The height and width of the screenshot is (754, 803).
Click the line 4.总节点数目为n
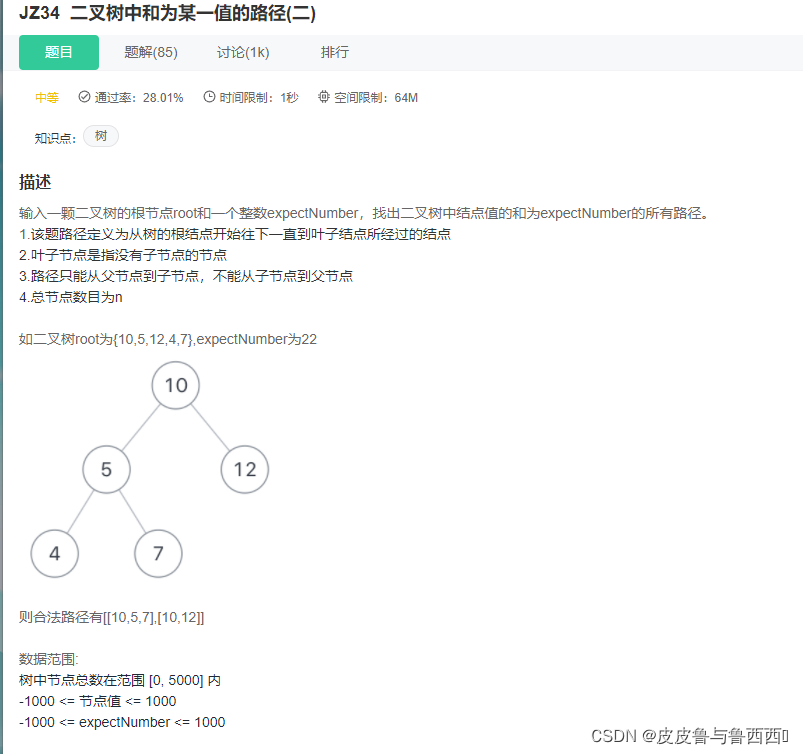click(71, 297)
